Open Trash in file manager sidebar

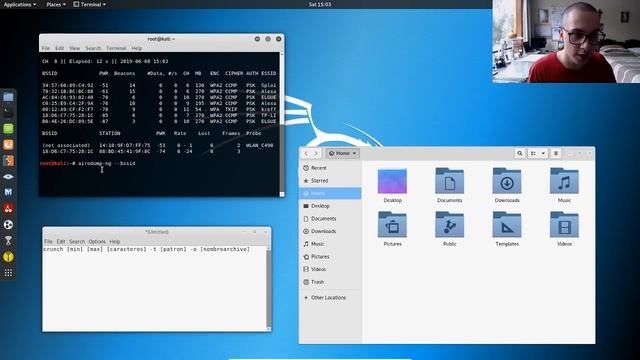pos(330,282)
